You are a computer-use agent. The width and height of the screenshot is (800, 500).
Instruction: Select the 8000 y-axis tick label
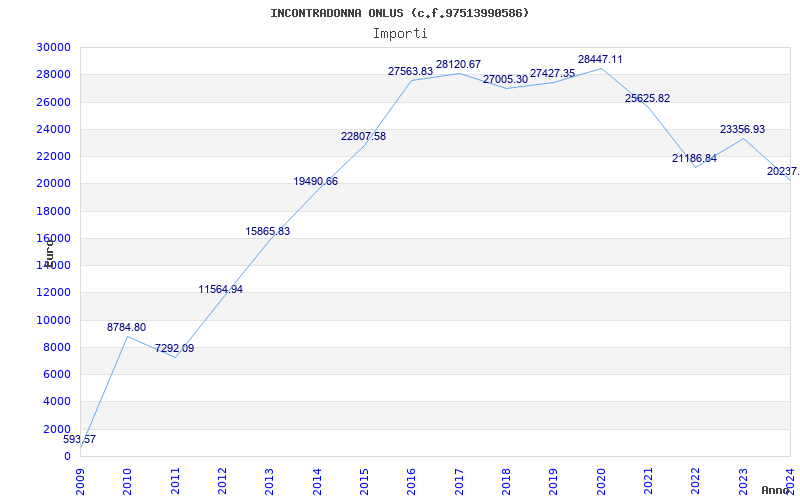(x=57, y=347)
